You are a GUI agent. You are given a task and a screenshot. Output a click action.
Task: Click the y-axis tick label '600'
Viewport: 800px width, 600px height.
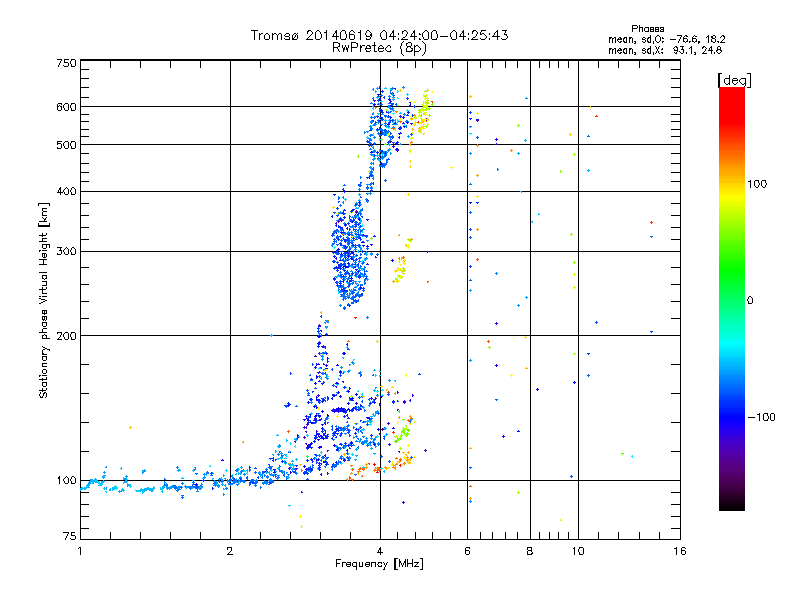(x=66, y=107)
